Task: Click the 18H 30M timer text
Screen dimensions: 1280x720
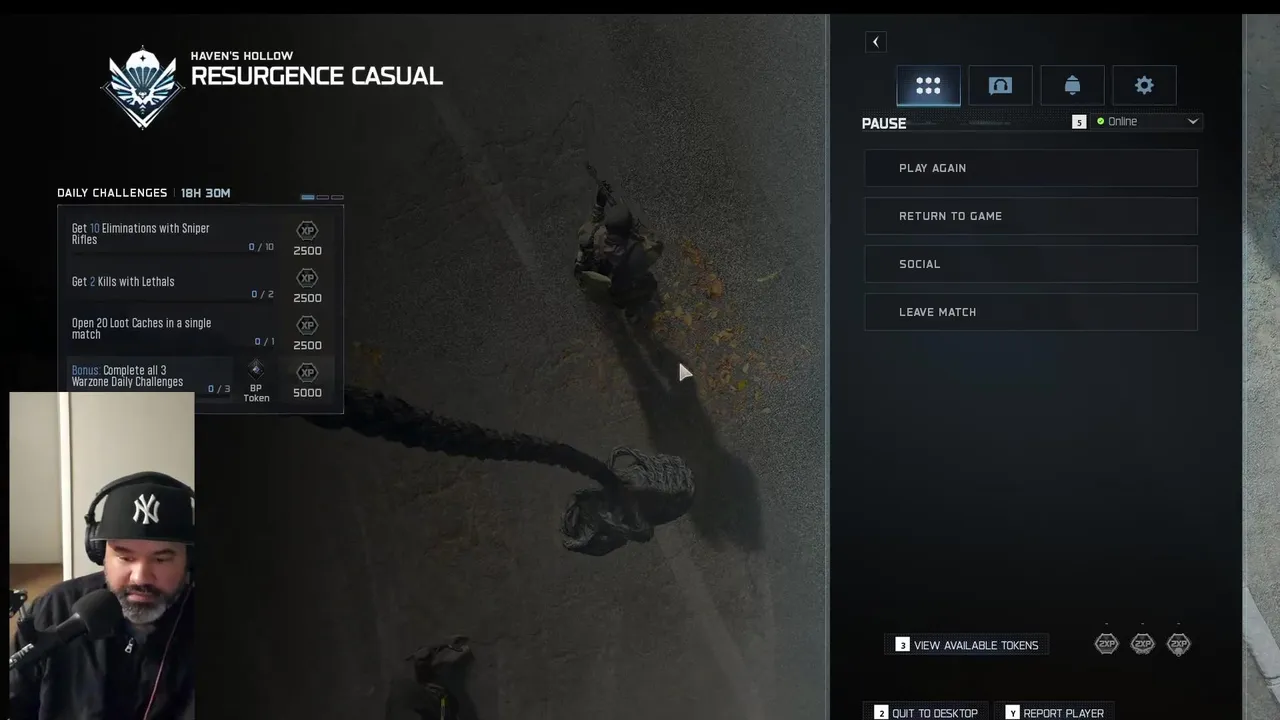Action: 206,193
